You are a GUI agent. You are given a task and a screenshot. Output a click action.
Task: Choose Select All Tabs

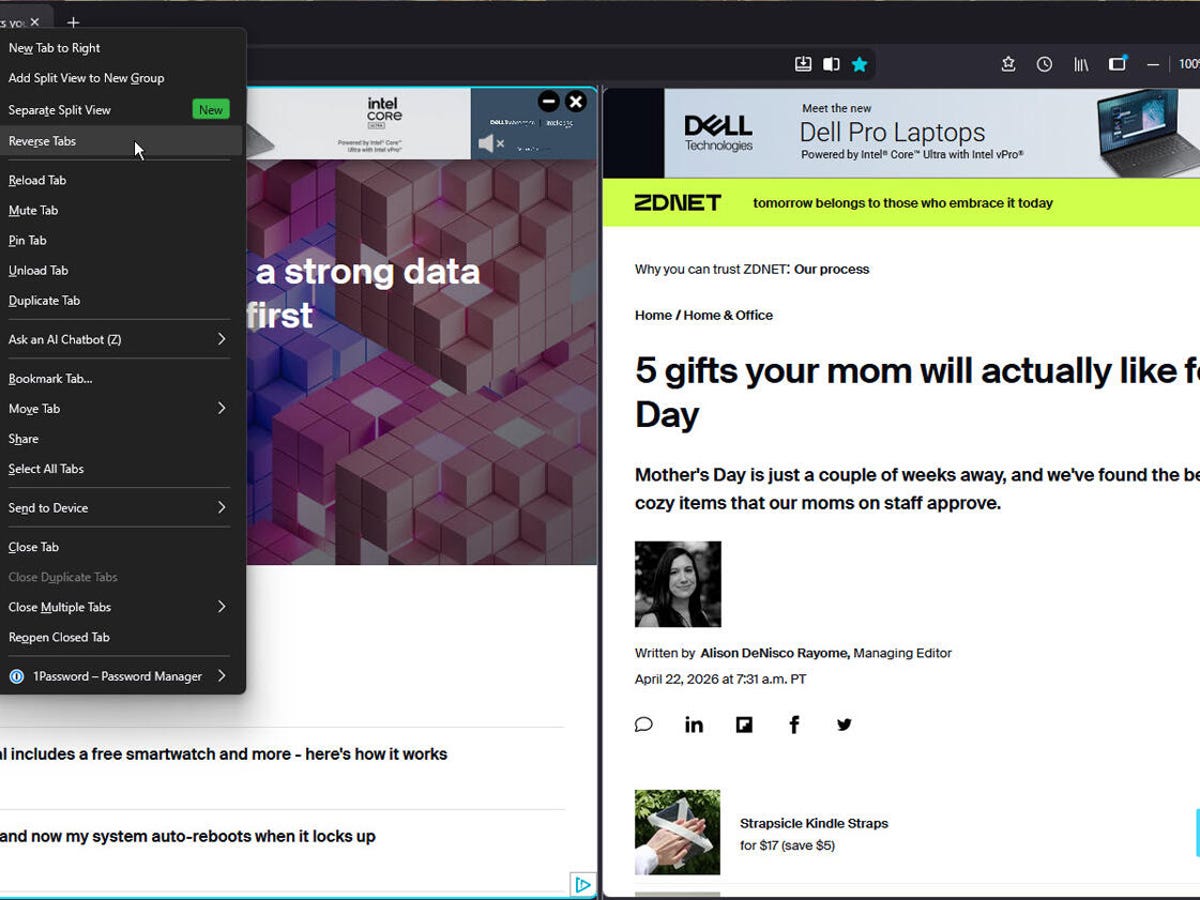pyautogui.click(x=121, y=468)
